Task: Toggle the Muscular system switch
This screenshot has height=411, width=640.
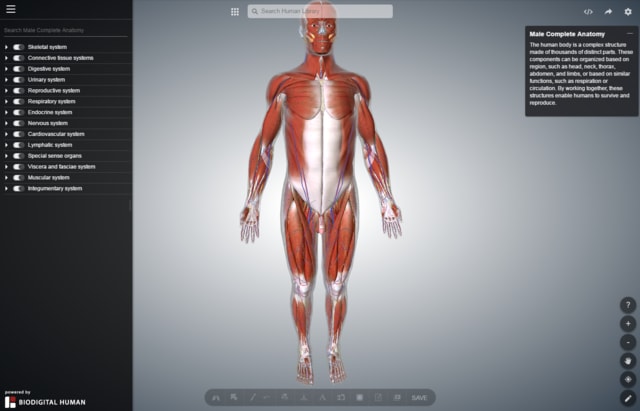Action: pyautogui.click(x=18, y=177)
